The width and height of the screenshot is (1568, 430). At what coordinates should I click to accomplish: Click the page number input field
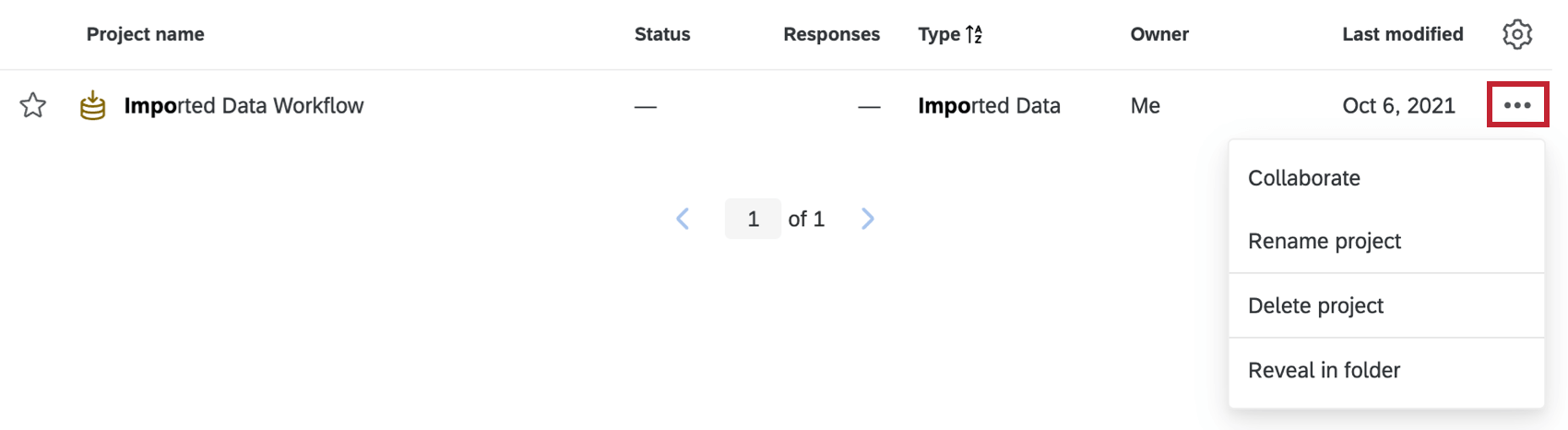point(753,219)
